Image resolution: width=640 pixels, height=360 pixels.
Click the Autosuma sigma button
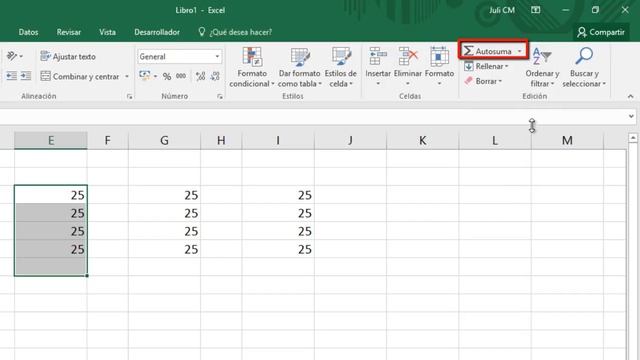487,51
